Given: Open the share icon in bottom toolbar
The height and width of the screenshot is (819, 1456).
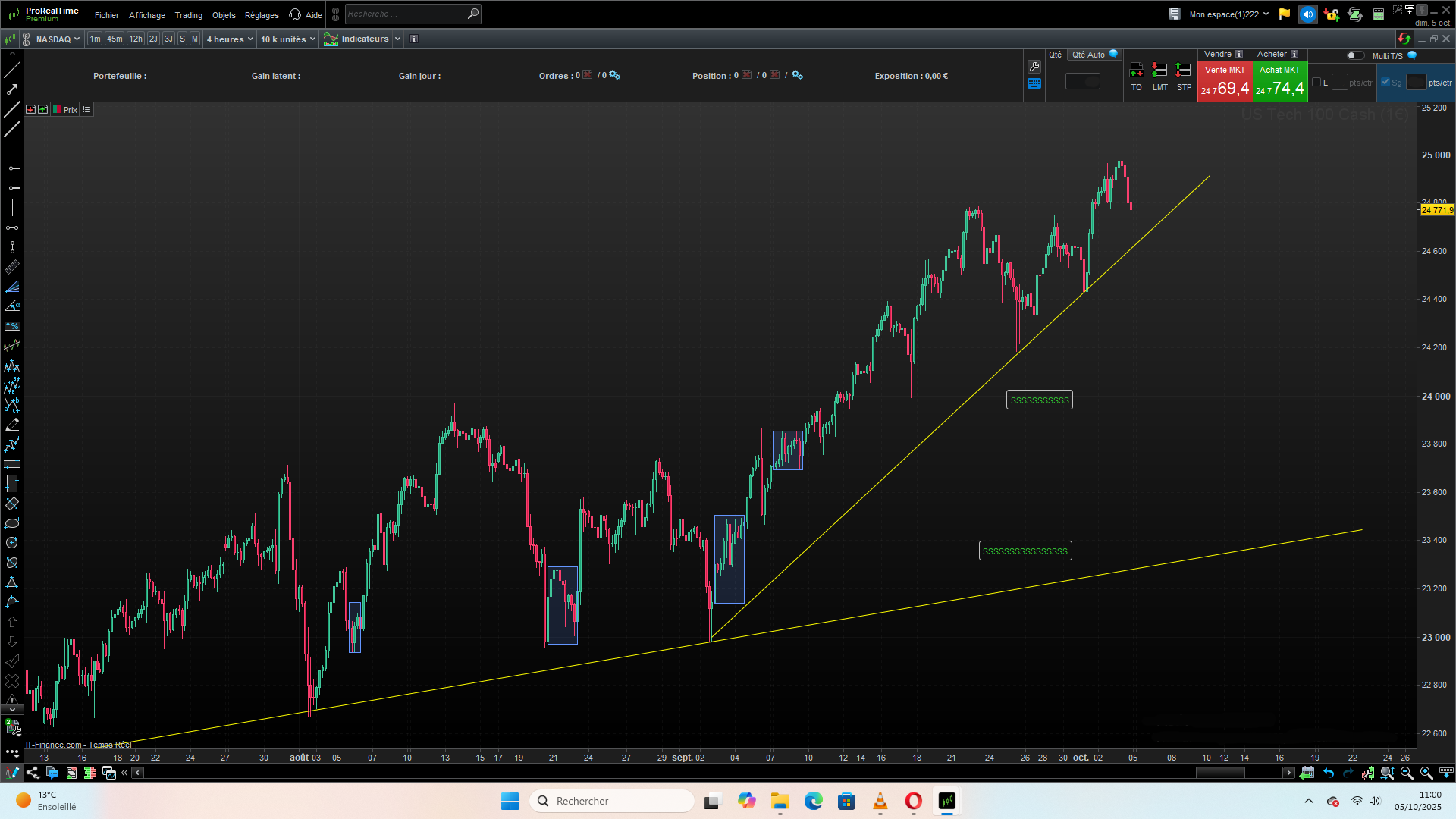Looking at the screenshot, I should coord(33,773).
